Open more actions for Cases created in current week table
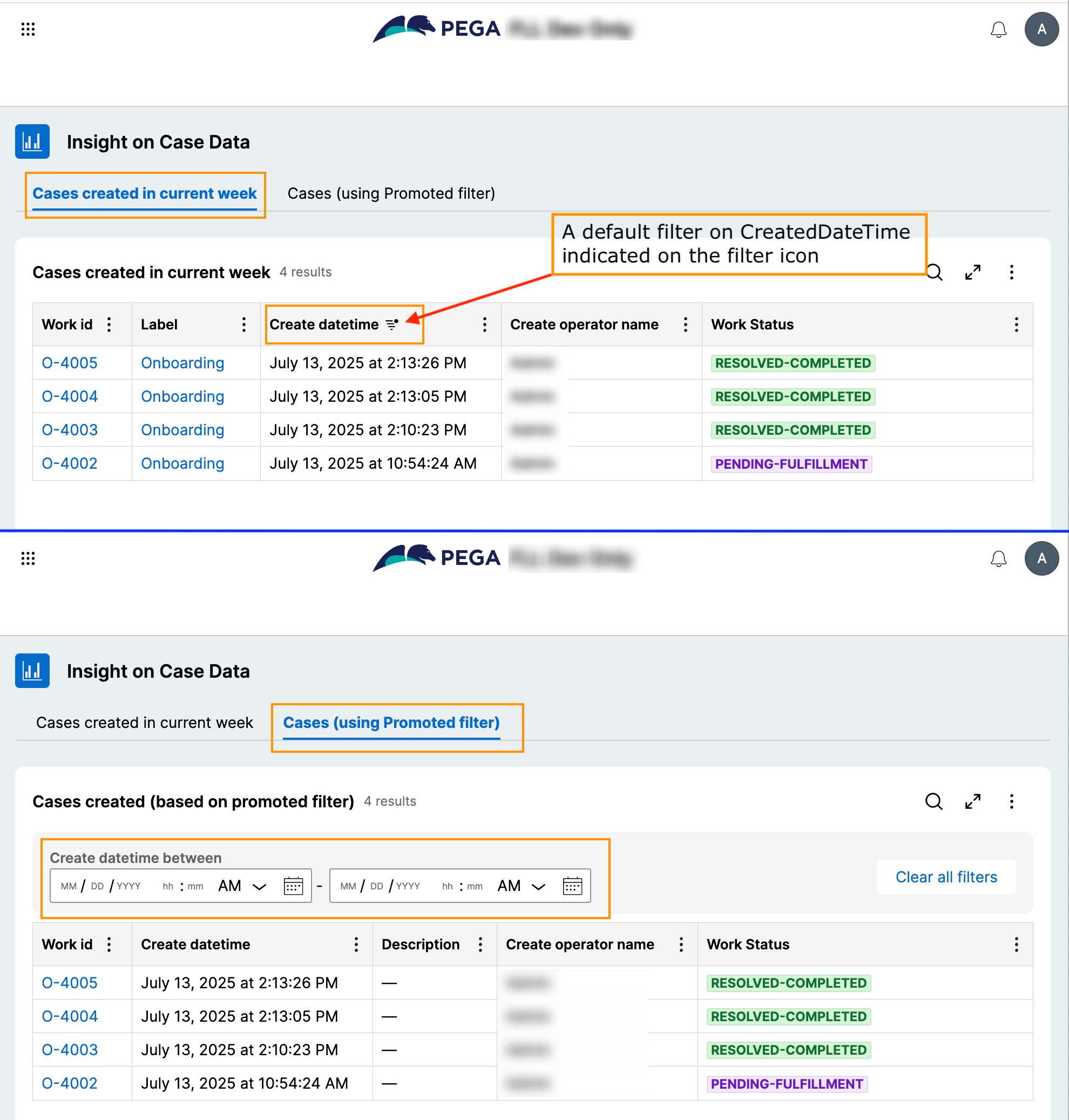Screen dimensions: 1069x1120 pyautogui.click(x=1011, y=273)
